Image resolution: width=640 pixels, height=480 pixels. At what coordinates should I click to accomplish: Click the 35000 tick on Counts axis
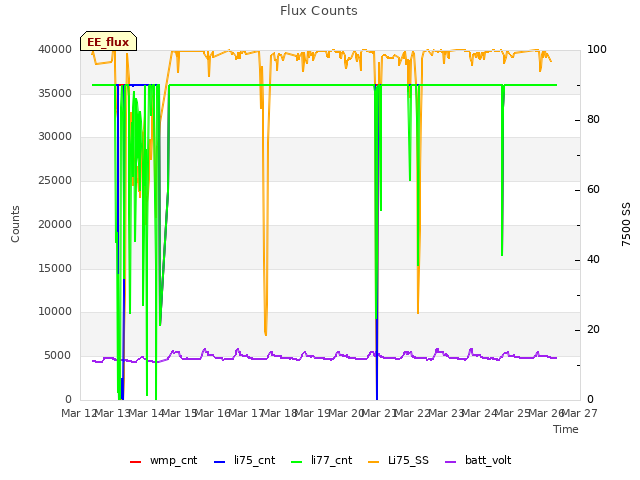point(55,93)
